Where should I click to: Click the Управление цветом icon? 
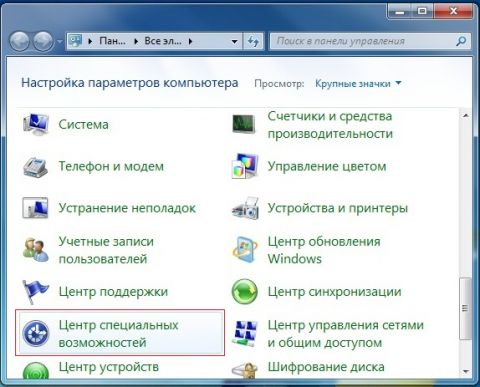245,166
